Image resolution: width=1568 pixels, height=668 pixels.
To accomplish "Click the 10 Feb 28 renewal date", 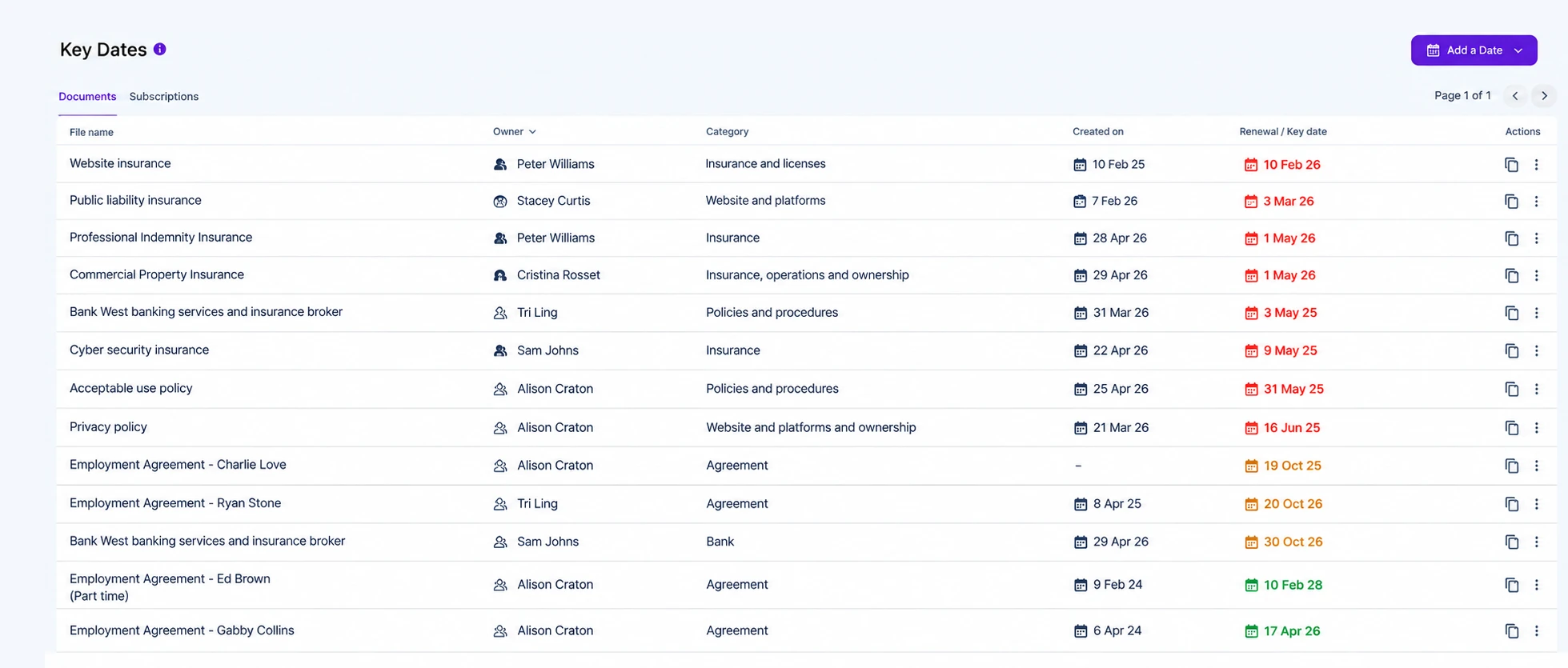I will pyautogui.click(x=1293, y=585).
